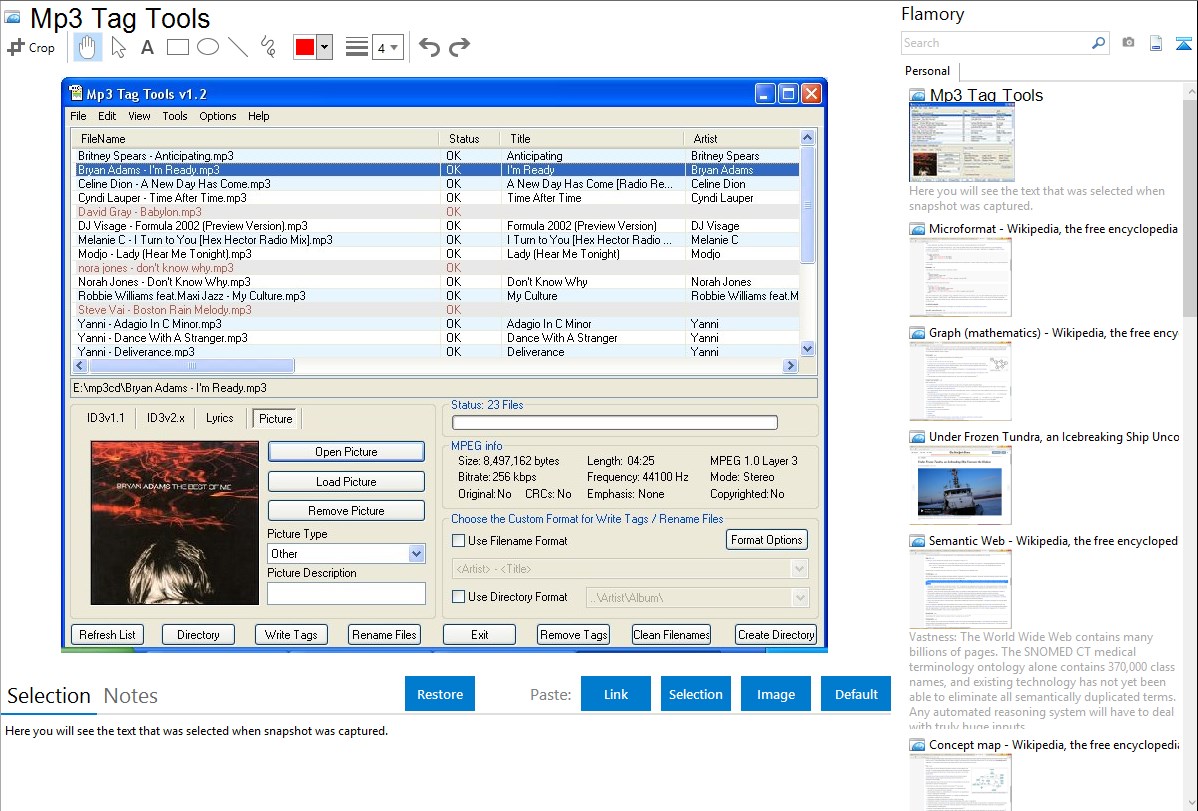Click the red color swatch
Viewport: 1198px width, 811px height.
point(305,47)
